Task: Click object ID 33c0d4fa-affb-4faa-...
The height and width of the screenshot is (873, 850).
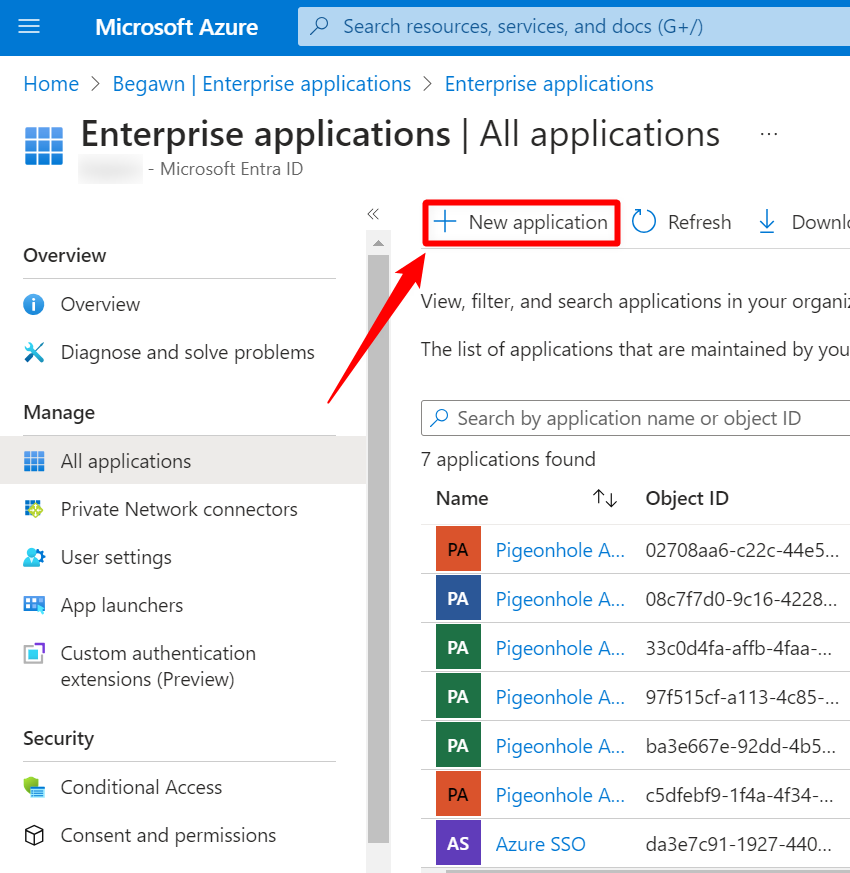Action: point(739,648)
